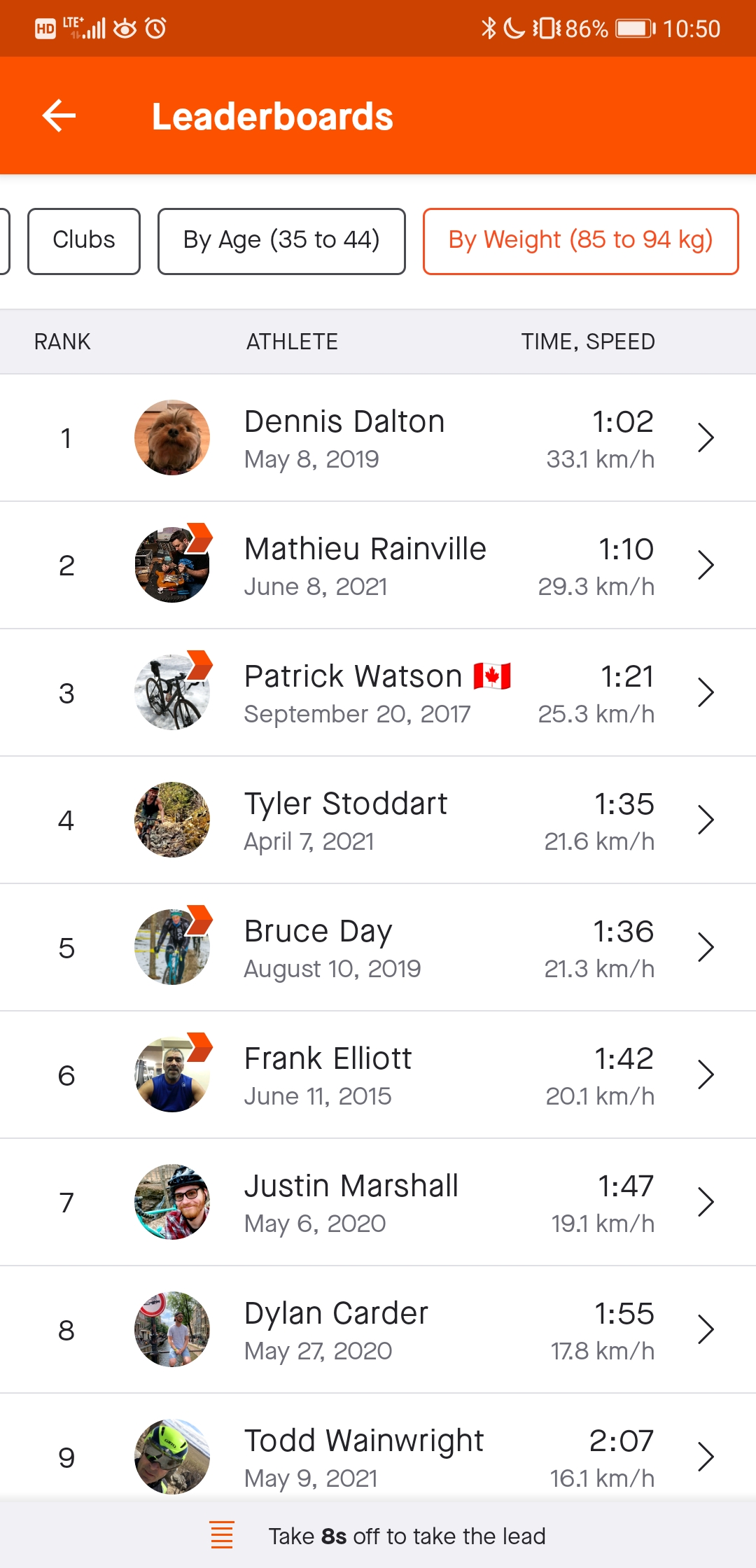Viewport: 756px width, 1568px height.
Task: Tap 'Take 8s off to take the lead' banner
Action: click(407, 1536)
